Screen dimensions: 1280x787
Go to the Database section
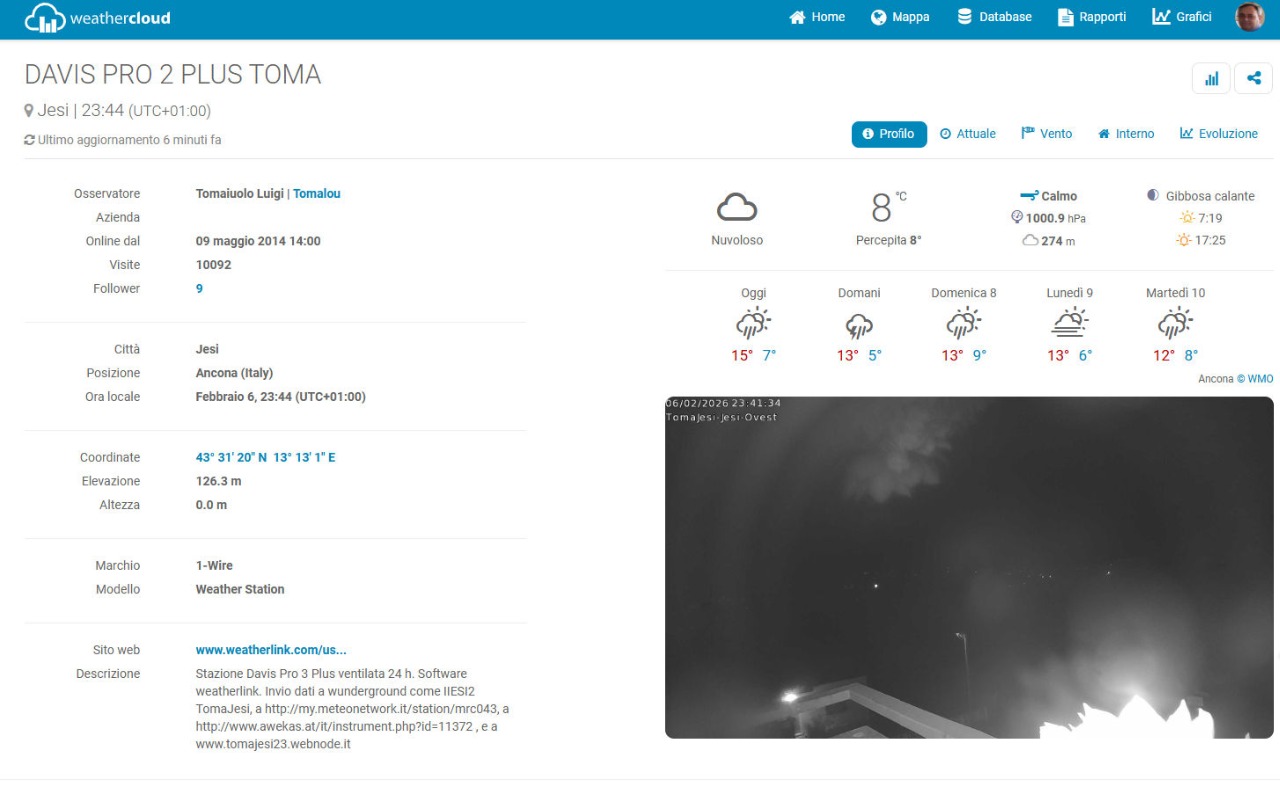(994, 17)
